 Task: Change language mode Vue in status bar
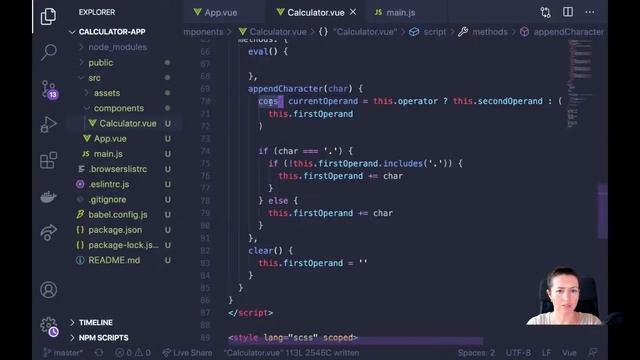(x=569, y=353)
